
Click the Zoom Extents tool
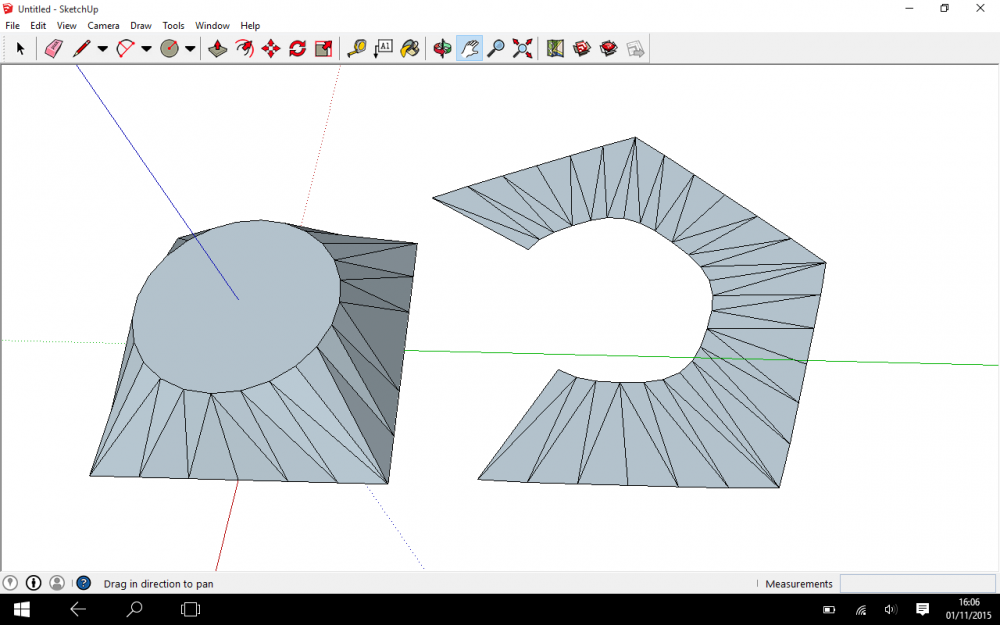coord(522,48)
